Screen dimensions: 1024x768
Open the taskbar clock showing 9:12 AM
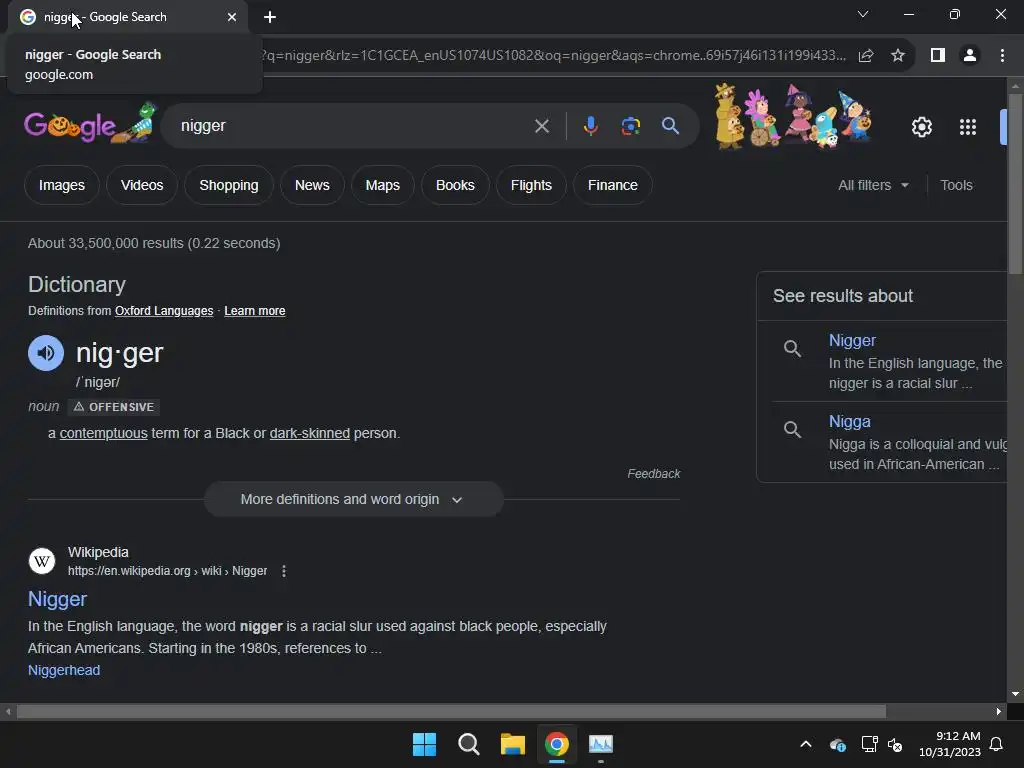coord(950,744)
